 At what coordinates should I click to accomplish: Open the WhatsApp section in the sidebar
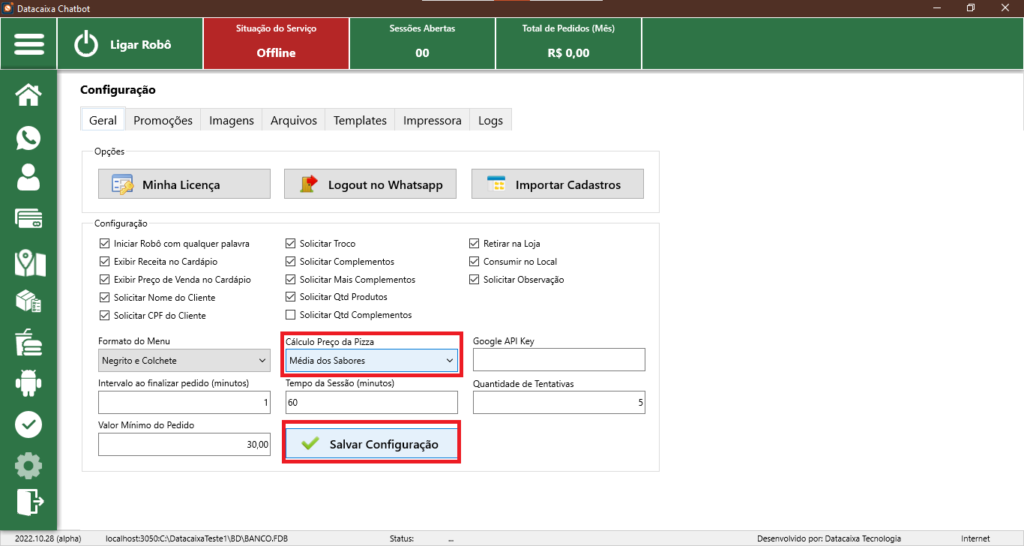pyautogui.click(x=29, y=138)
